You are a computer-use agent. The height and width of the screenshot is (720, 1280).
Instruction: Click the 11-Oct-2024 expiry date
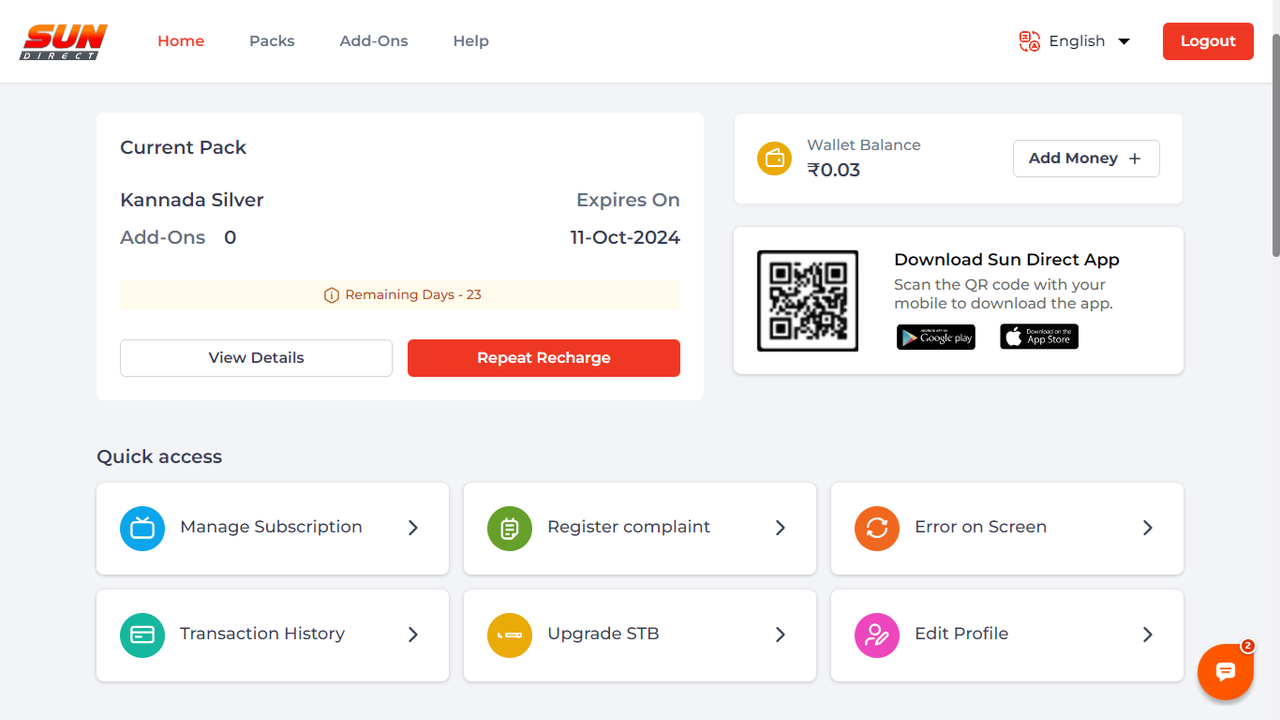pos(625,238)
